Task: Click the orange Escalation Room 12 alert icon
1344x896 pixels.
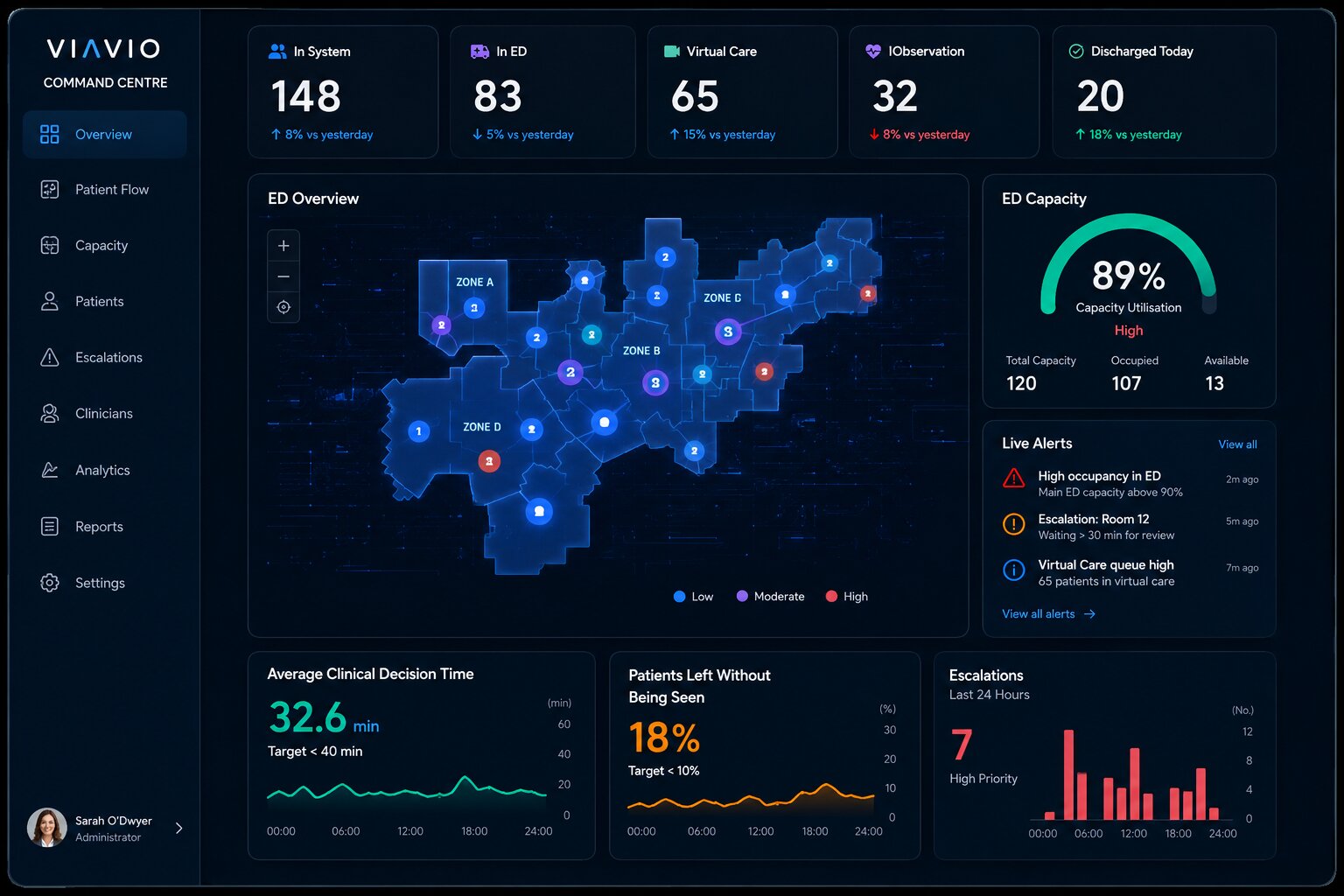Action: pos(1013,524)
